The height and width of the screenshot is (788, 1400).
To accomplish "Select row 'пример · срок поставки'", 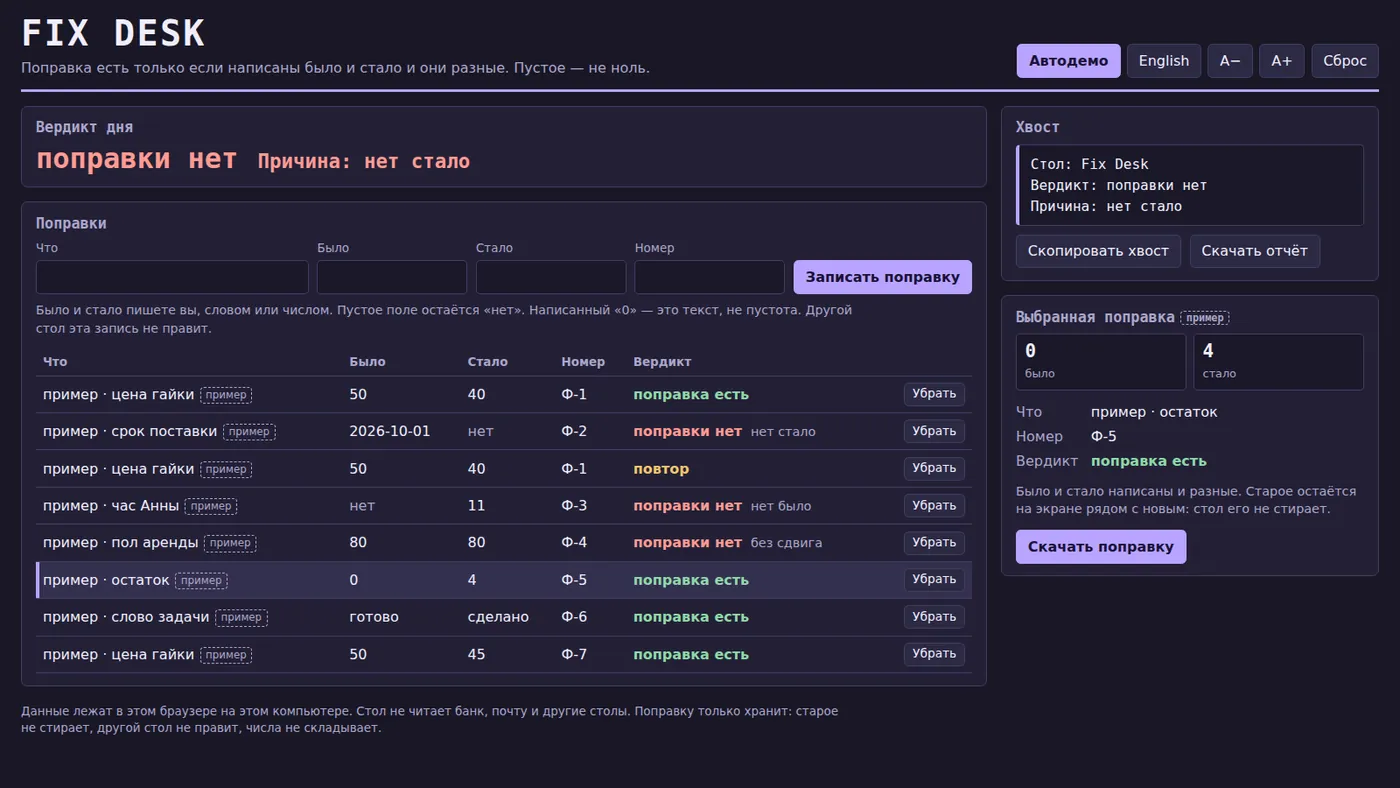I will (x=503, y=432).
